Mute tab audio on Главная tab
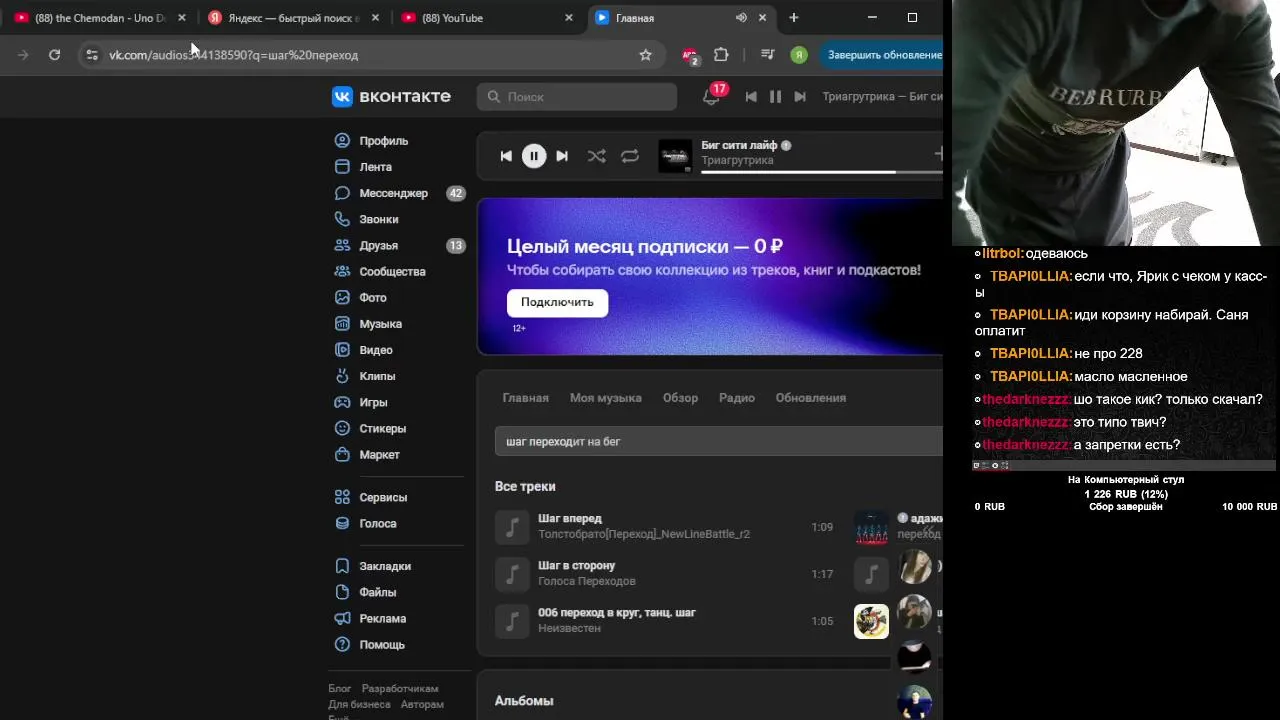The image size is (1280, 720). coord(741,18)
